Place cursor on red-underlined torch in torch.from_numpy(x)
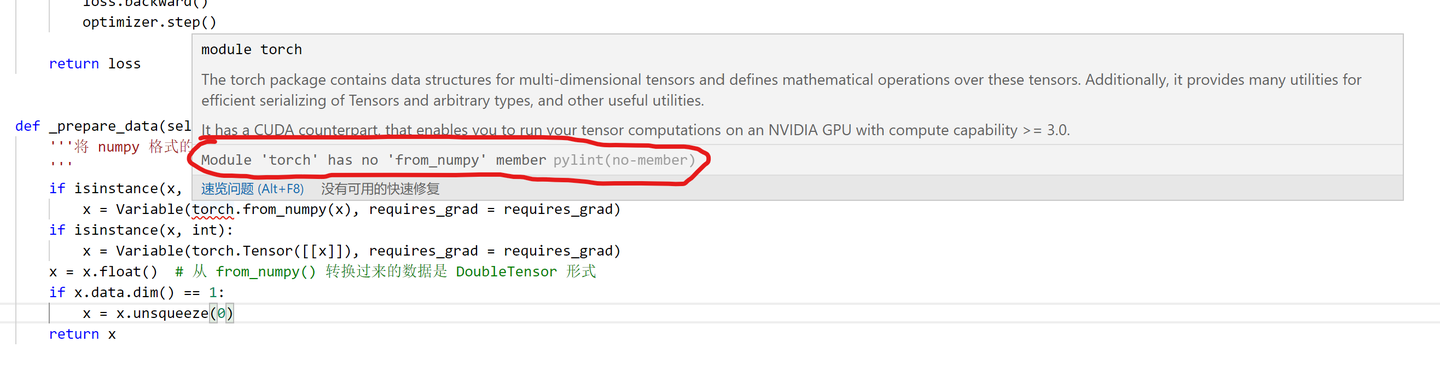This screenshot has height=382, width=1440. click(x=213, y=209)
